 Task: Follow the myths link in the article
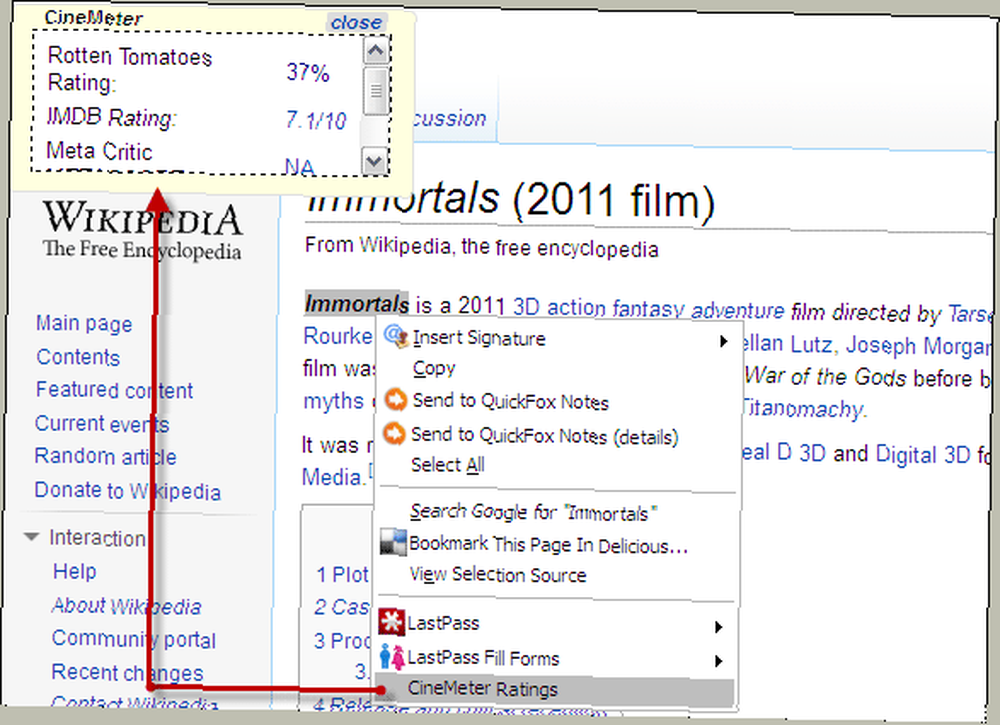(334, 401)
